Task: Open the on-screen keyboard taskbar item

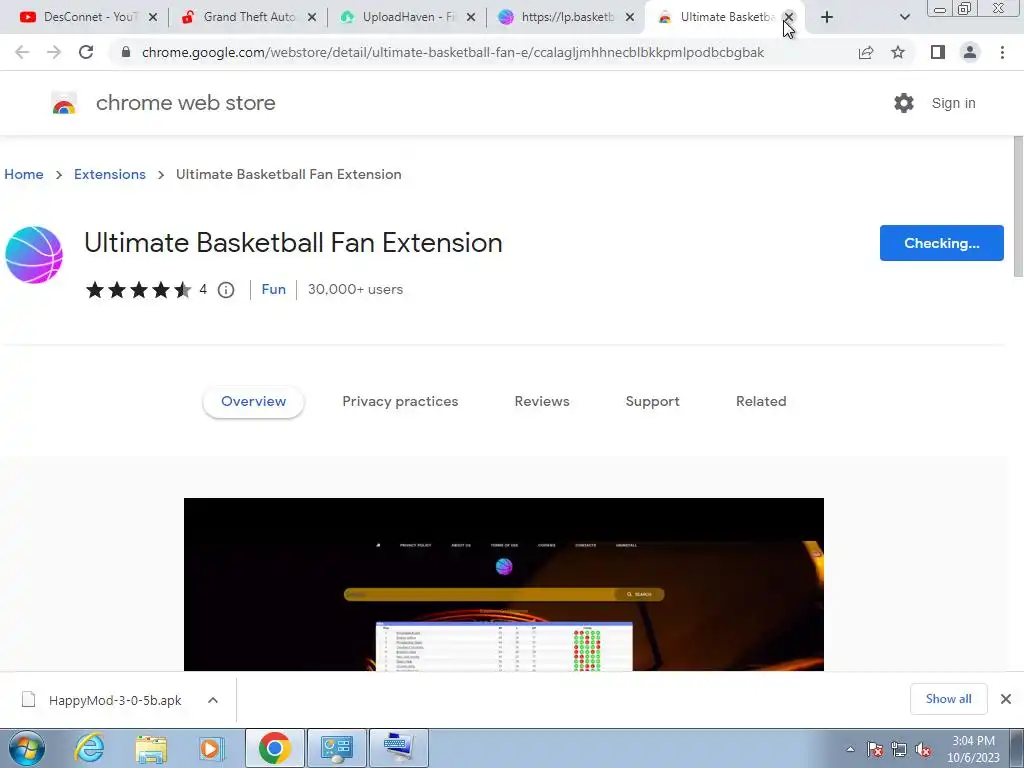Action: point(399,748)
